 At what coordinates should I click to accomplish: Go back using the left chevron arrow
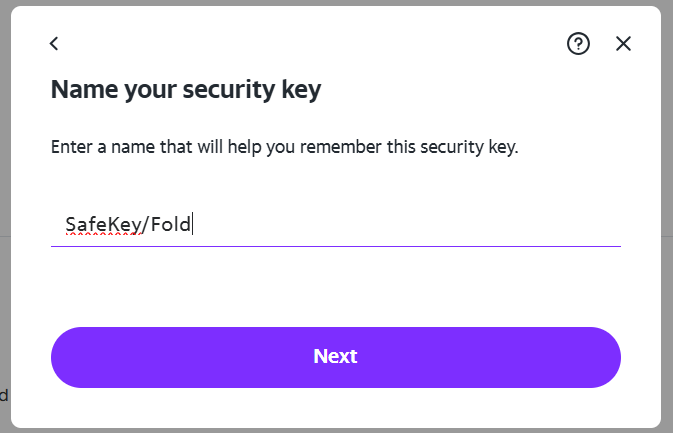(x=54, y=43)
